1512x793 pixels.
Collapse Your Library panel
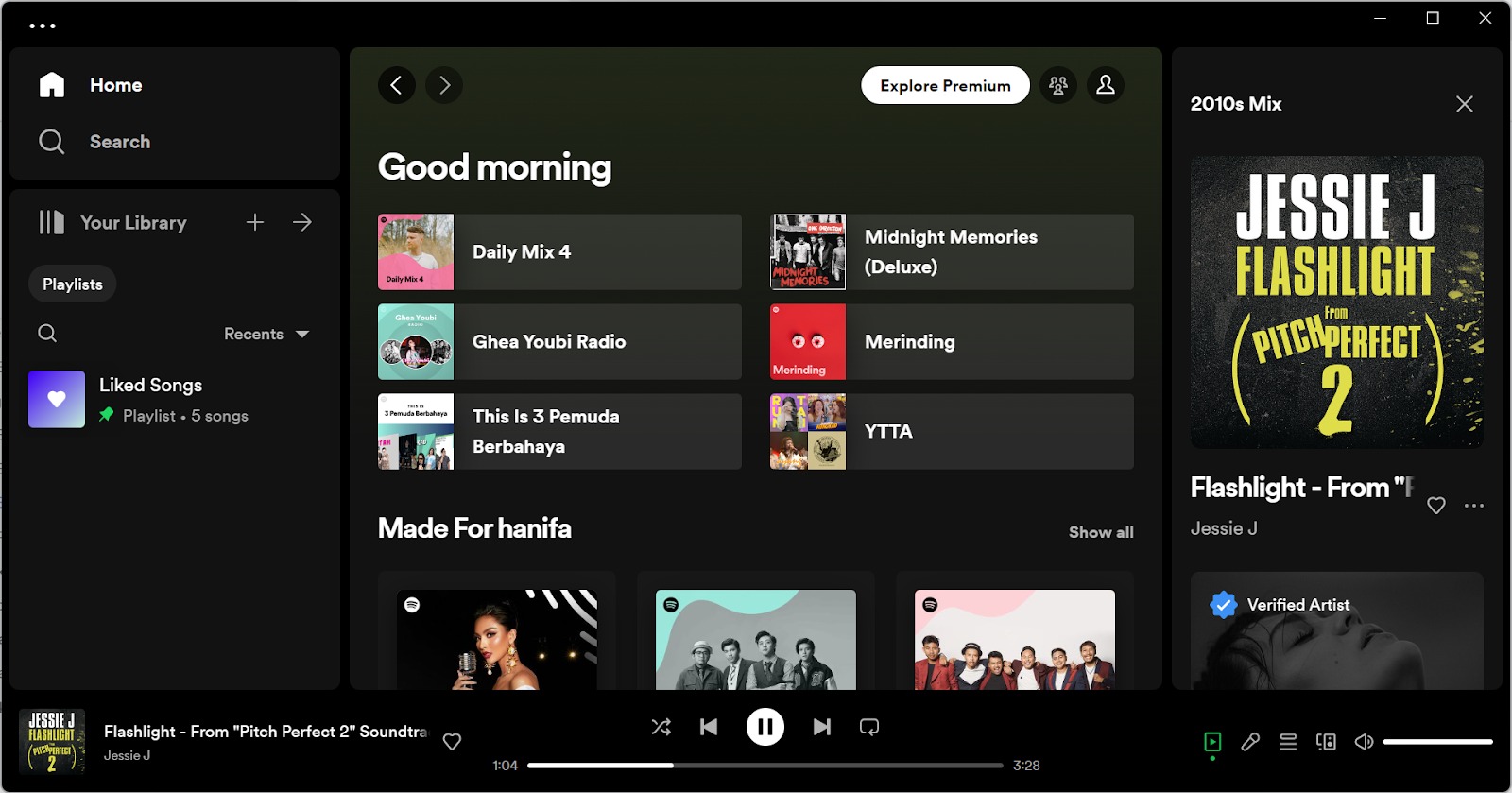112,222
